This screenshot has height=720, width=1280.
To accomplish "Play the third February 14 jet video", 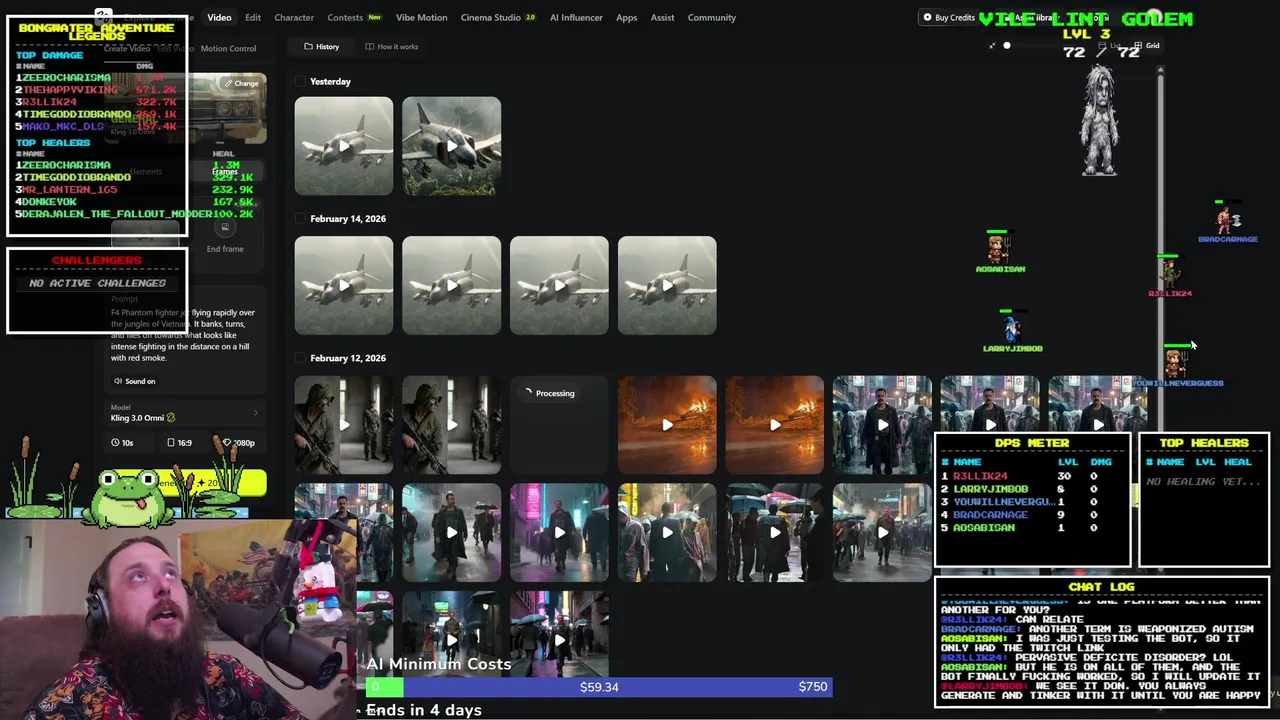I will 559,286.
